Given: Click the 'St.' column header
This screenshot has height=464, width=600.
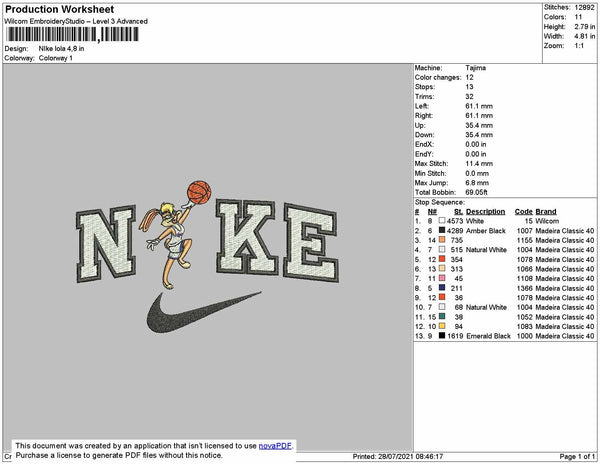Looking at the screenshot, I should (x=458, y=212).
